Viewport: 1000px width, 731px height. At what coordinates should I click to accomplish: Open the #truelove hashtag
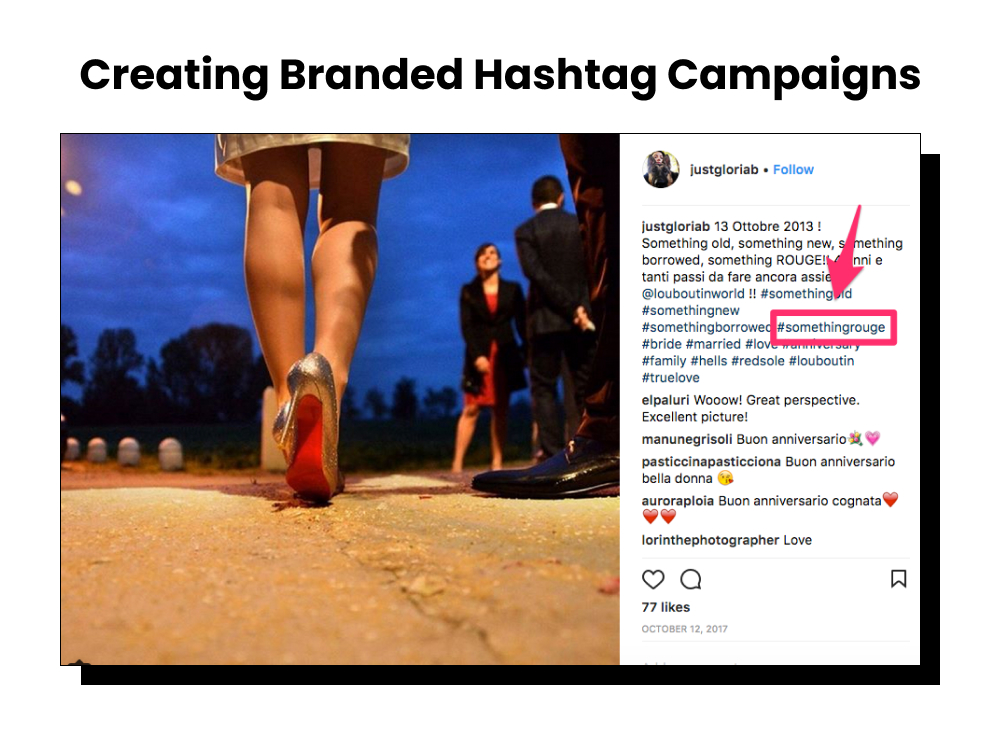[668, 378]
